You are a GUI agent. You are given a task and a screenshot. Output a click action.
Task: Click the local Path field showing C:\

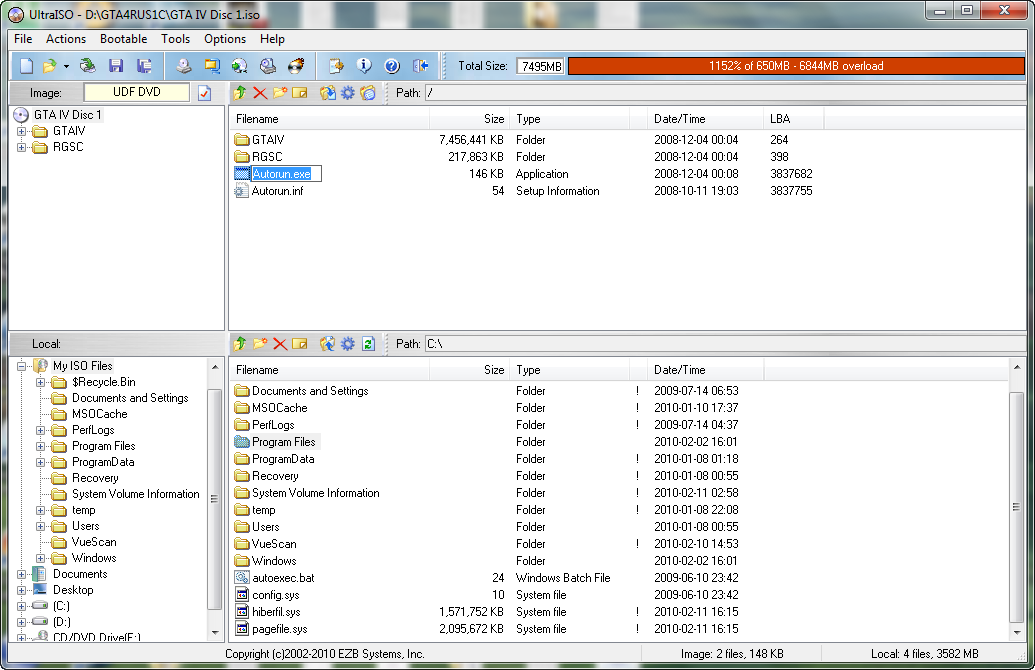725,344
